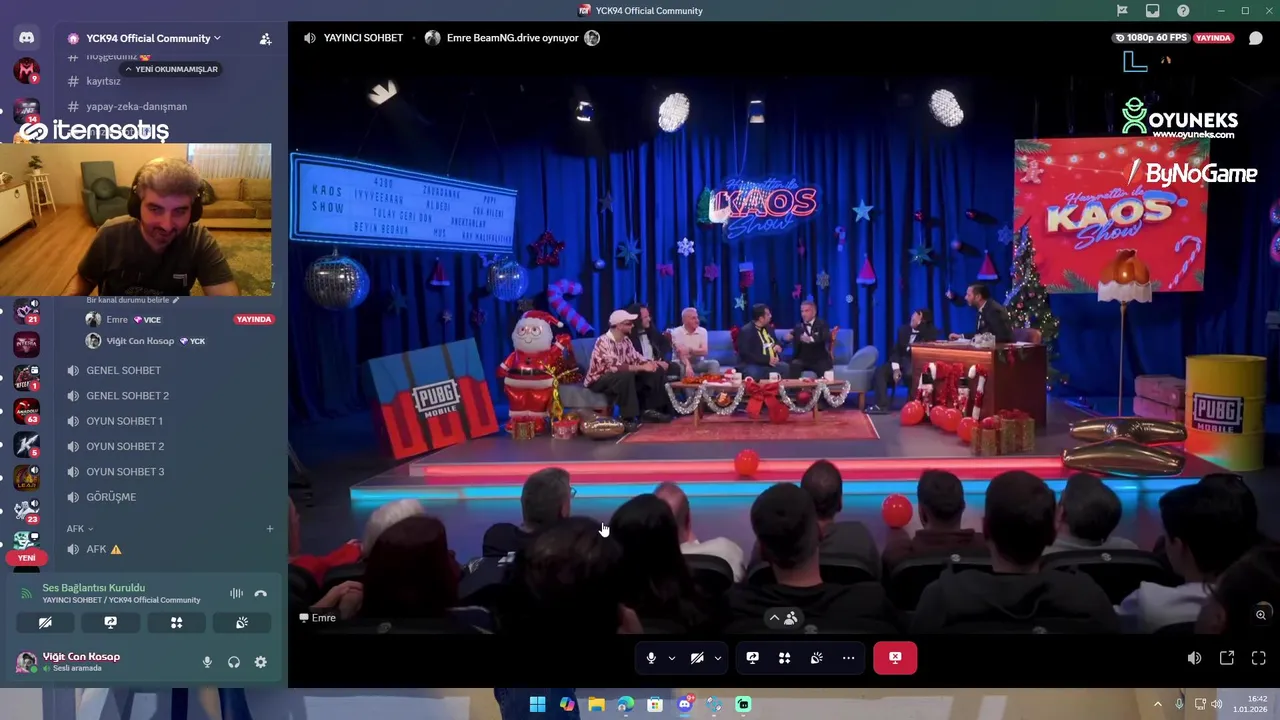
Task: Open noise suppression settings in voice panel
Action: (236, 593)
